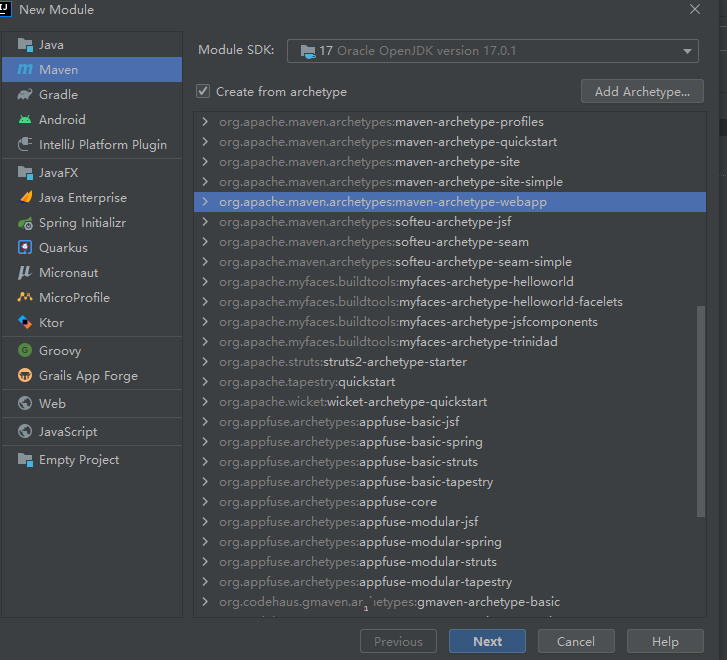Screen dimensions: 727x660
Task: Select softeu-archetype-seam row
Action: pyautogui.click(x=450, y=242)
